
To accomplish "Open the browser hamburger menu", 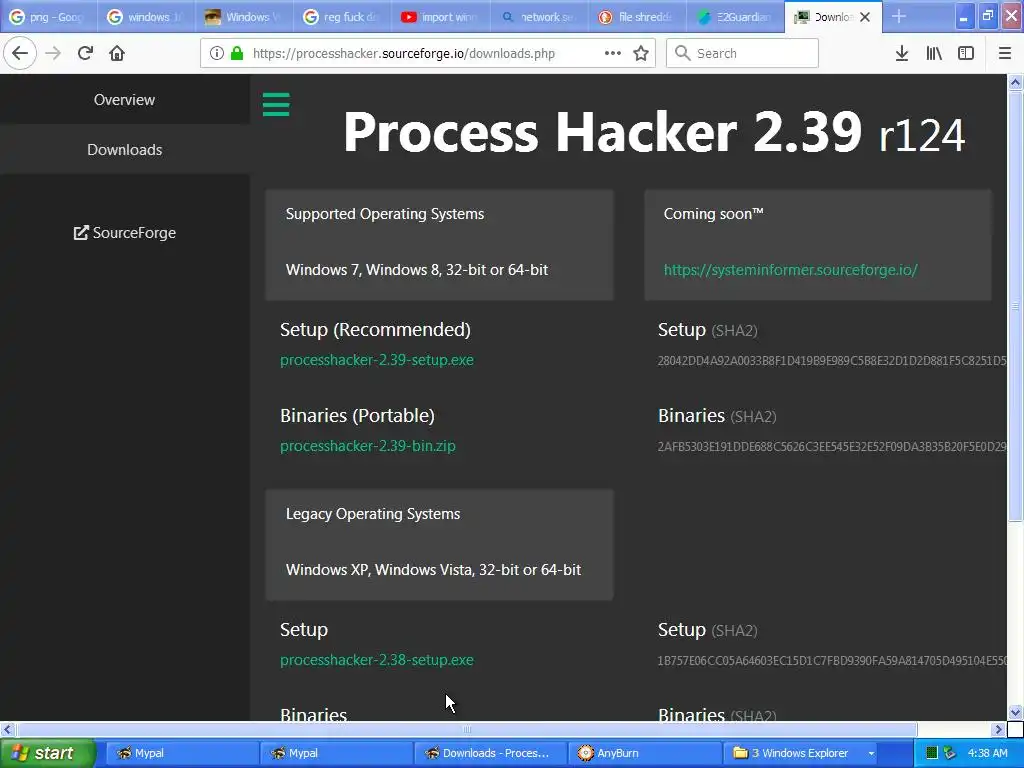I will (x=1005, y=53).
